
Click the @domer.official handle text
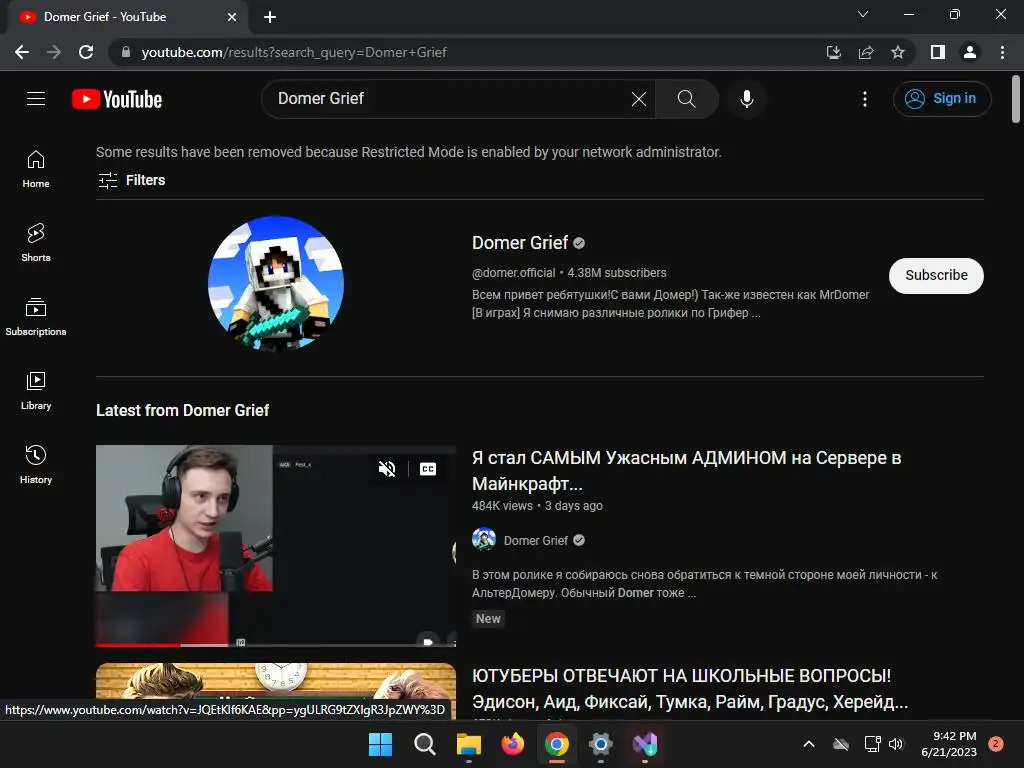(513, 273)
